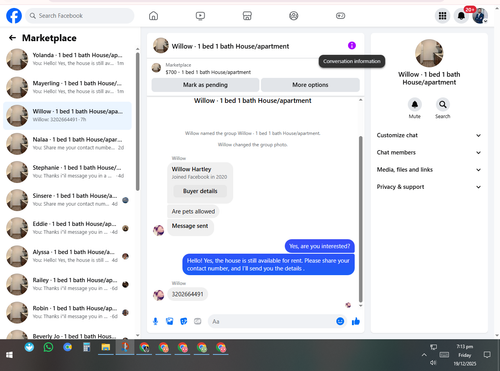The height and width of the screenshot is (371, 500).
Task: Send a thumbs up like
Action: pos(356,321)
